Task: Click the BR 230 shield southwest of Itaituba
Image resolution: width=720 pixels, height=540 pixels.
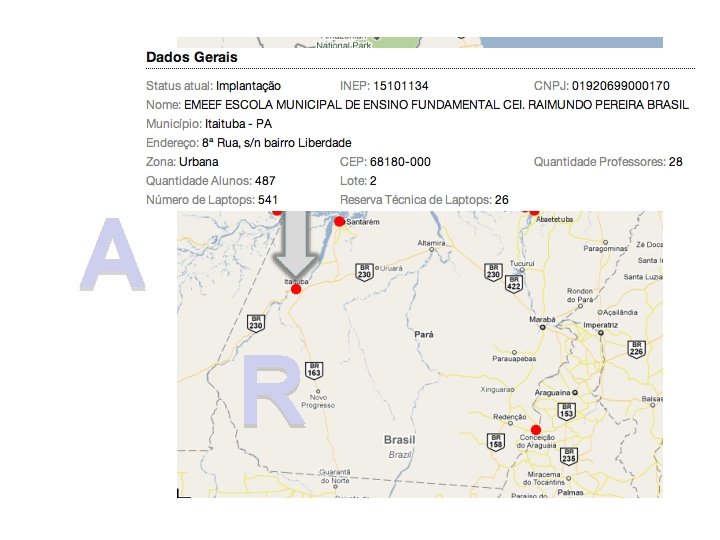Action: [256, 323]
